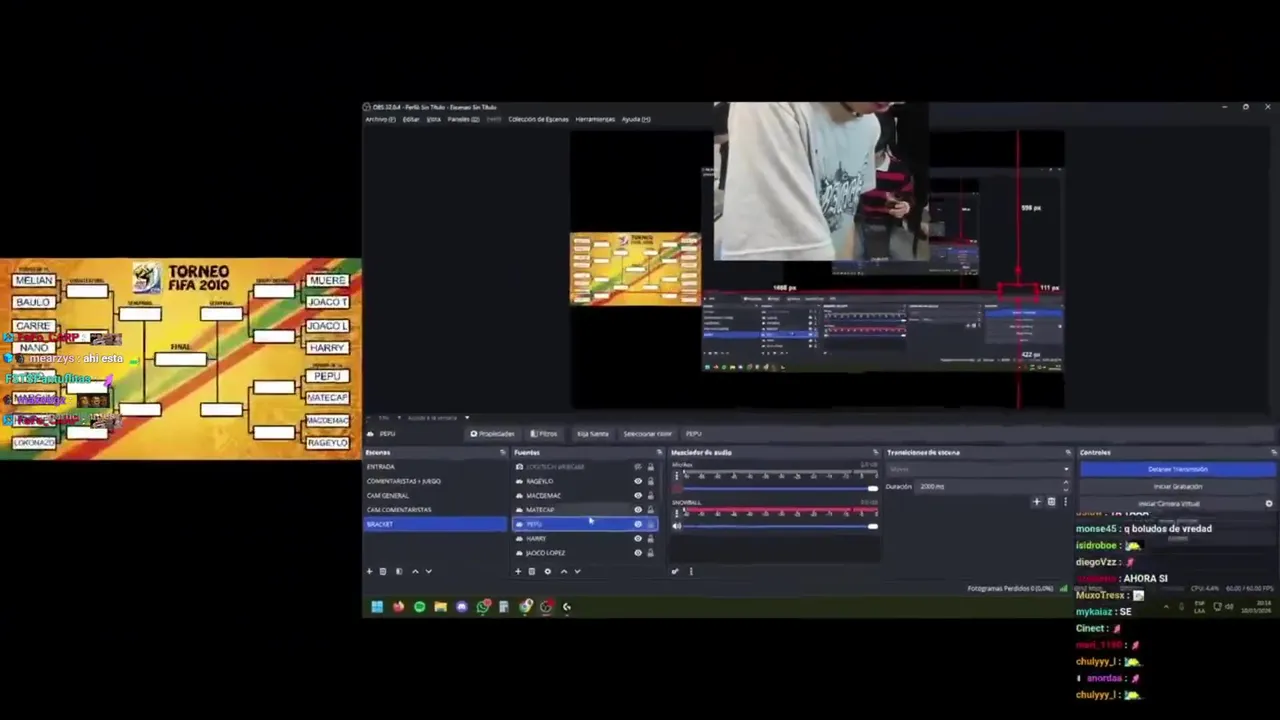1280x720 pixels.
Task: Open Filtros for the selected source
Action: [545, 434]
